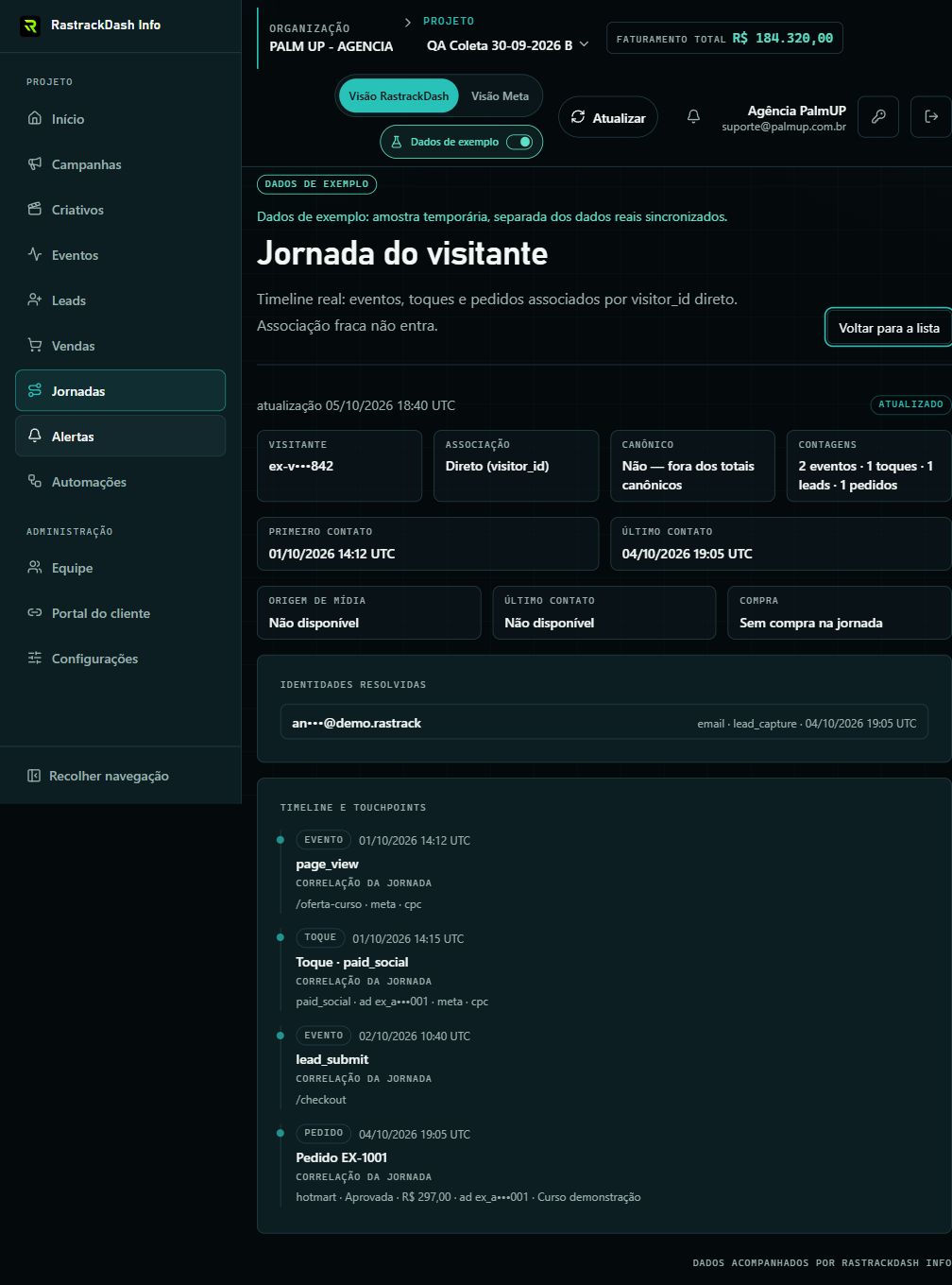Click the atualização 05/10/2026 18:40 UTC text
The height and width of the screenshot is (1285, 952).
(x=356, y=405)
